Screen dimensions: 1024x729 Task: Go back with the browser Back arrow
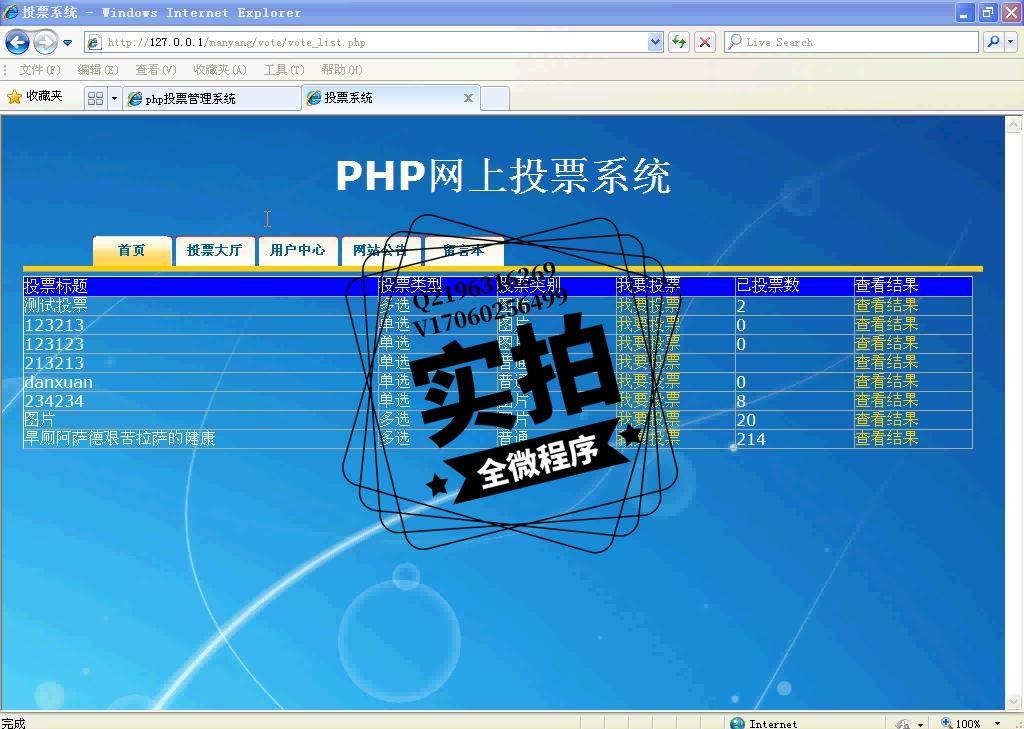17,43
